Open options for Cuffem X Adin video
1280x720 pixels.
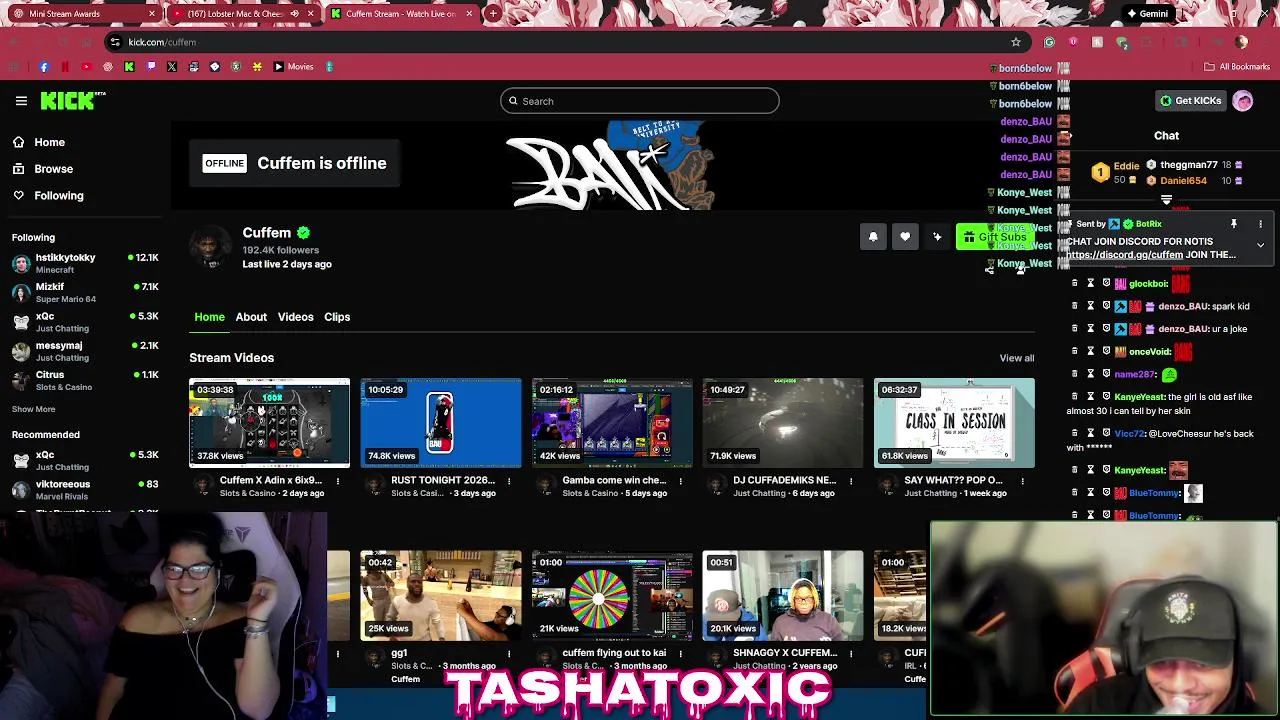(x=337, y=481)
